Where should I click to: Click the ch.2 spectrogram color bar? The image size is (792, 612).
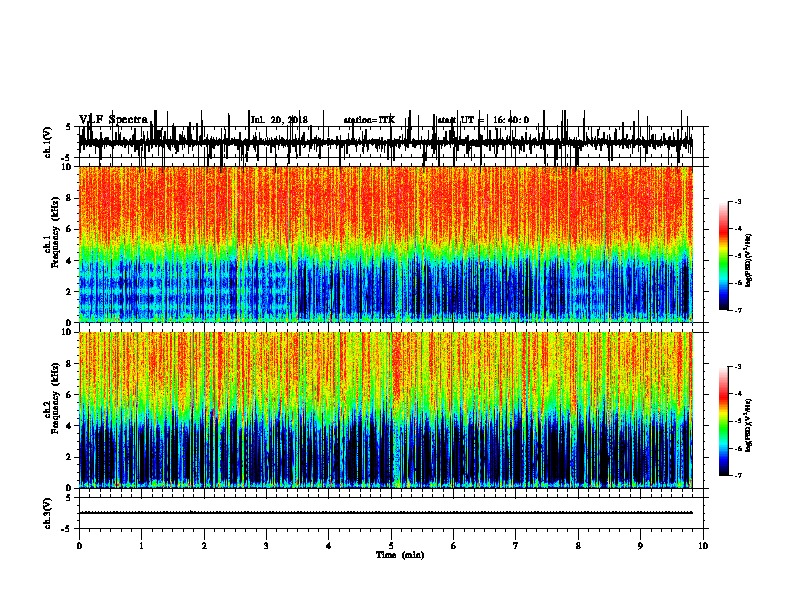tap(724, 421)
